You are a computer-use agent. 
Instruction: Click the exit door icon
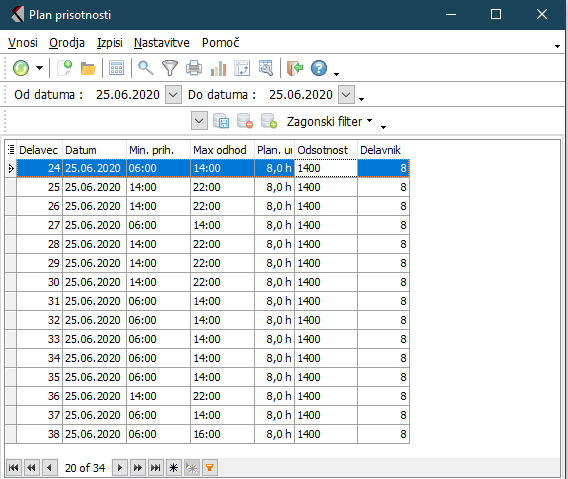(295, 68)
